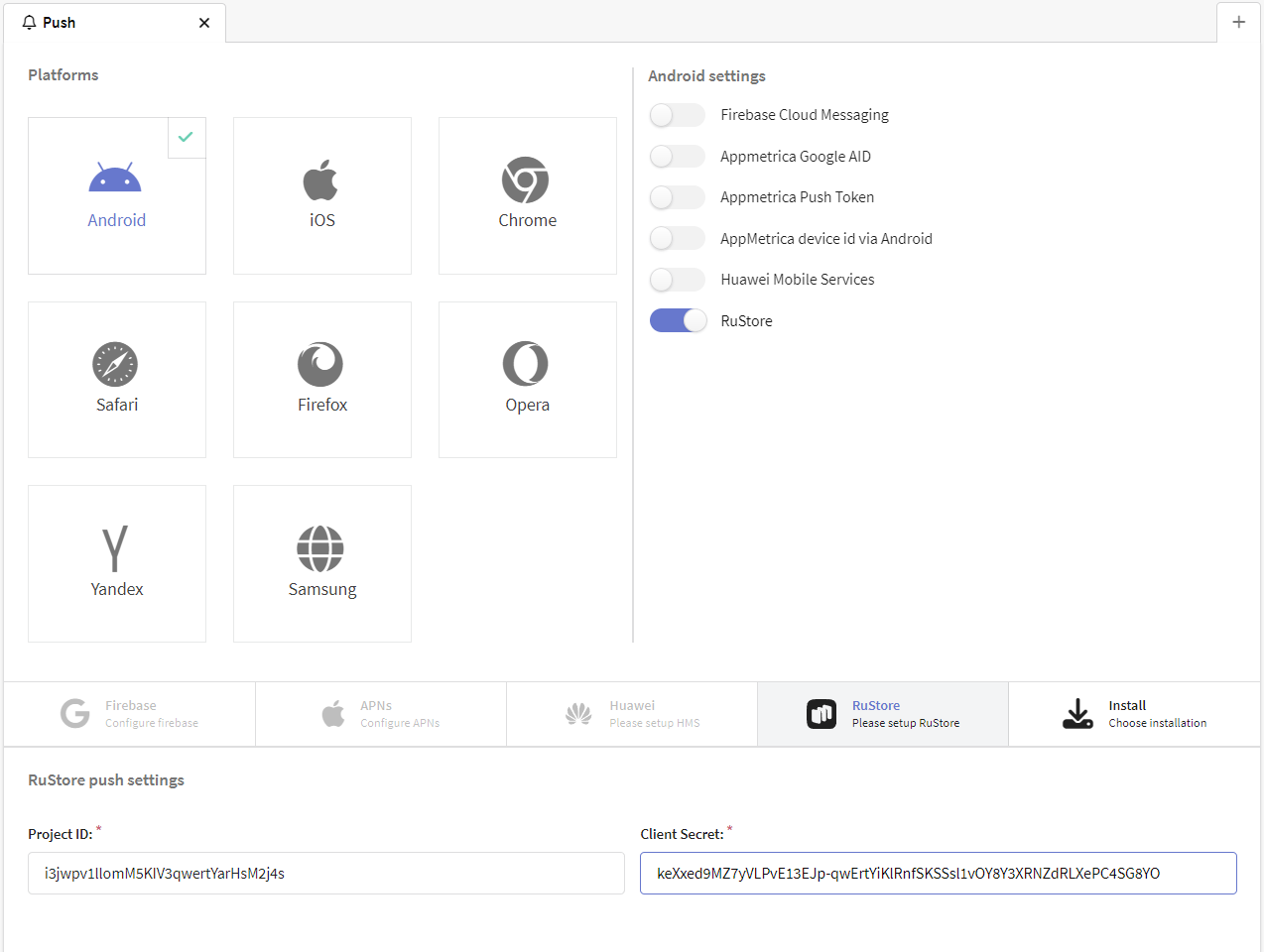The image size is (1264, 952).
Task: Turn on Appmetrica Push Token switch
Action: click(x=678, y=197)
